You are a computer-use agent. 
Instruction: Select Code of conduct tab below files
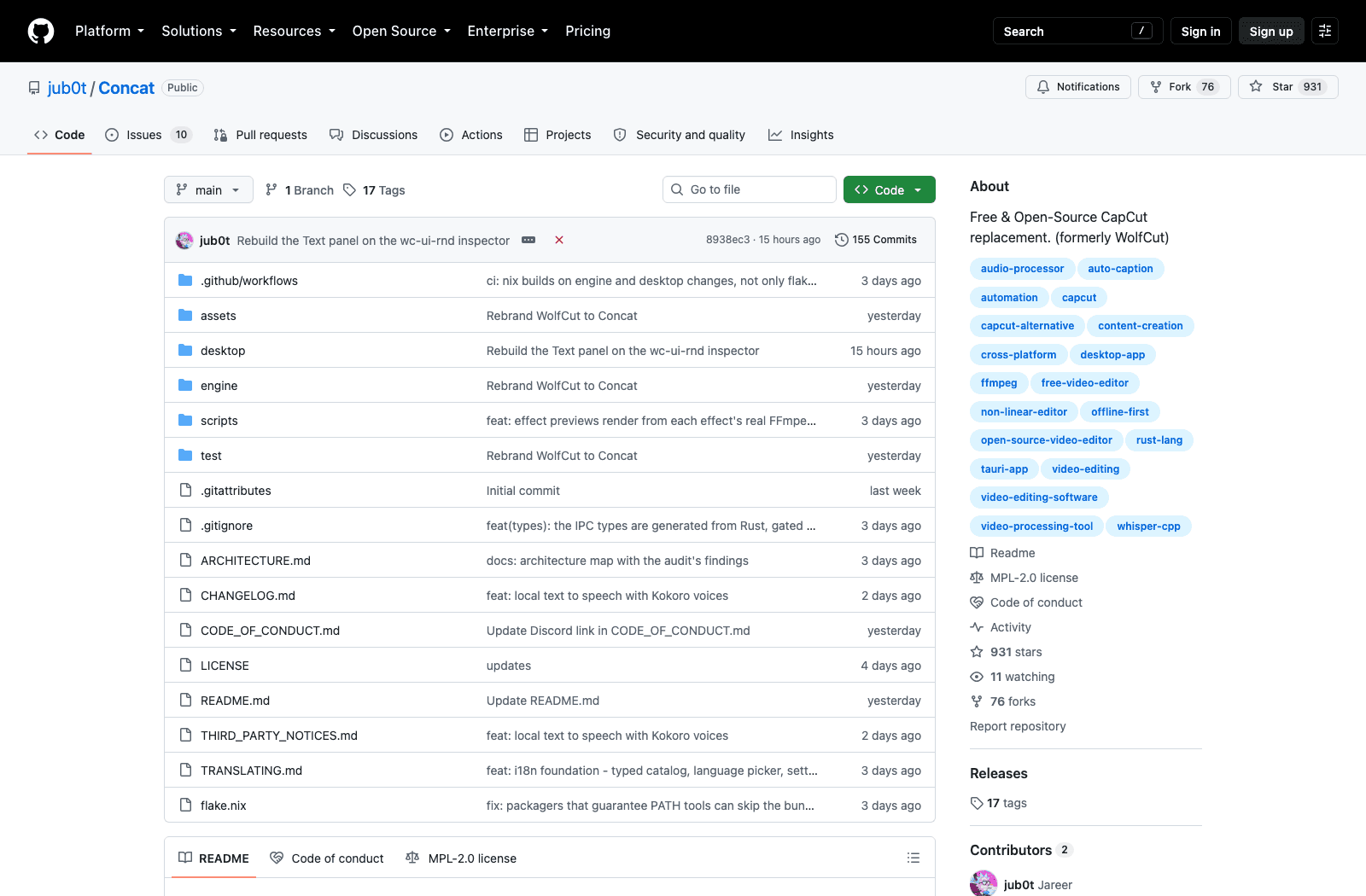pyautogui.click(x=327, y=858)
